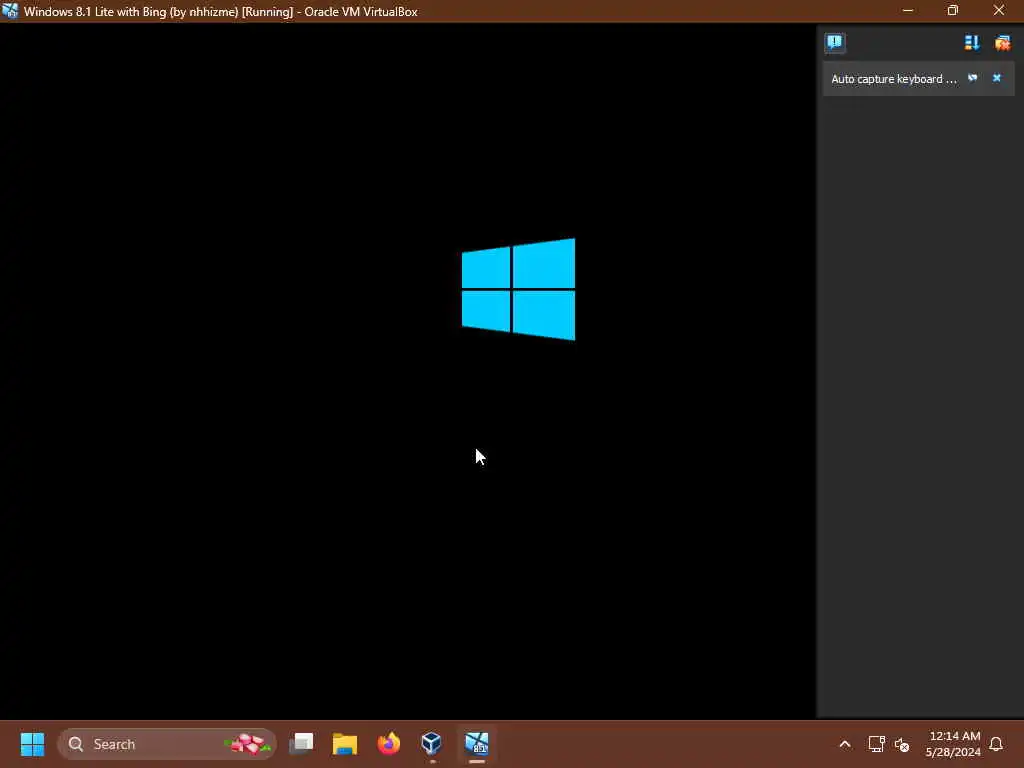Open the muted volume tray icon
1024x768 pixels.
click(902, 744)
